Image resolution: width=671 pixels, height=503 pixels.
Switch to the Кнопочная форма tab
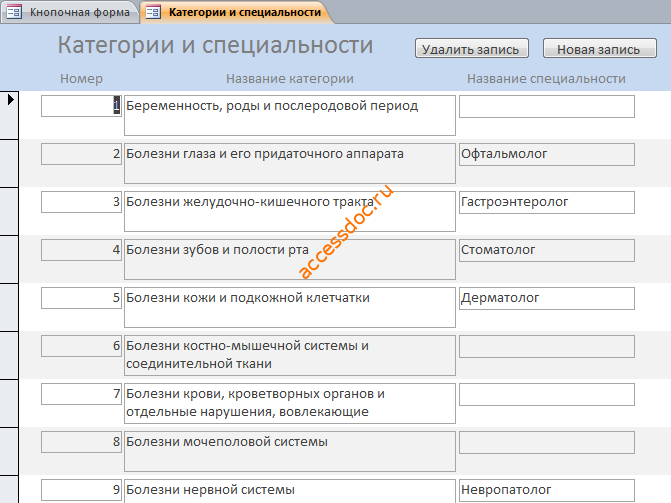click(68, 12)
